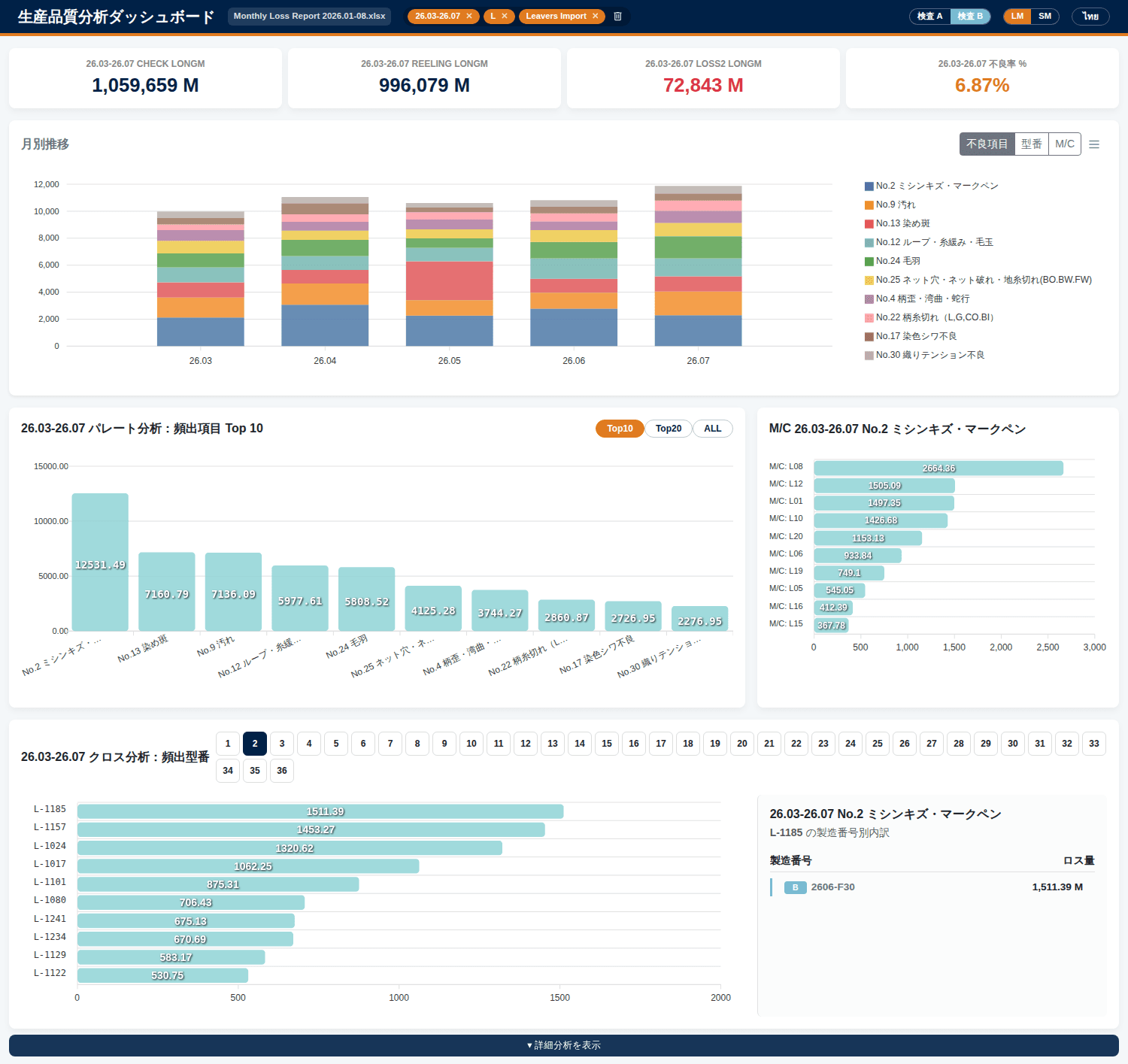The height and width of the screenshot is (1064, 1128).
Task: Click the trash icon to clear filters
Action: (618, 16)
